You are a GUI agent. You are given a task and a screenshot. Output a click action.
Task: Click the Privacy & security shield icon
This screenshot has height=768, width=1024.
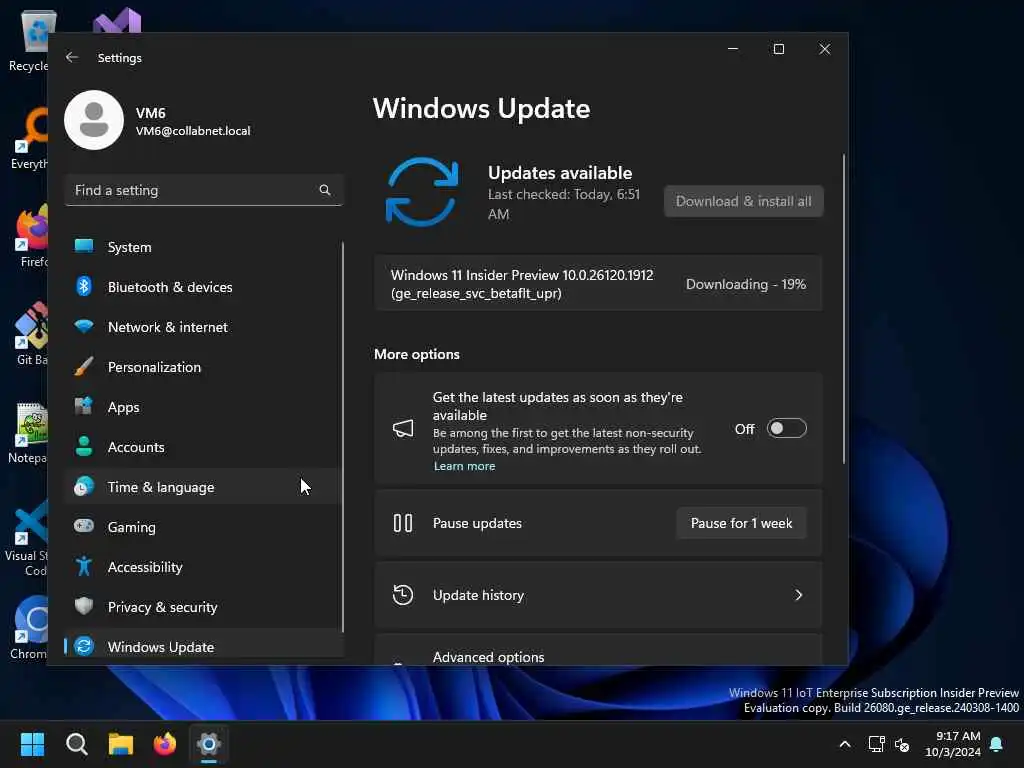point(84,606)
